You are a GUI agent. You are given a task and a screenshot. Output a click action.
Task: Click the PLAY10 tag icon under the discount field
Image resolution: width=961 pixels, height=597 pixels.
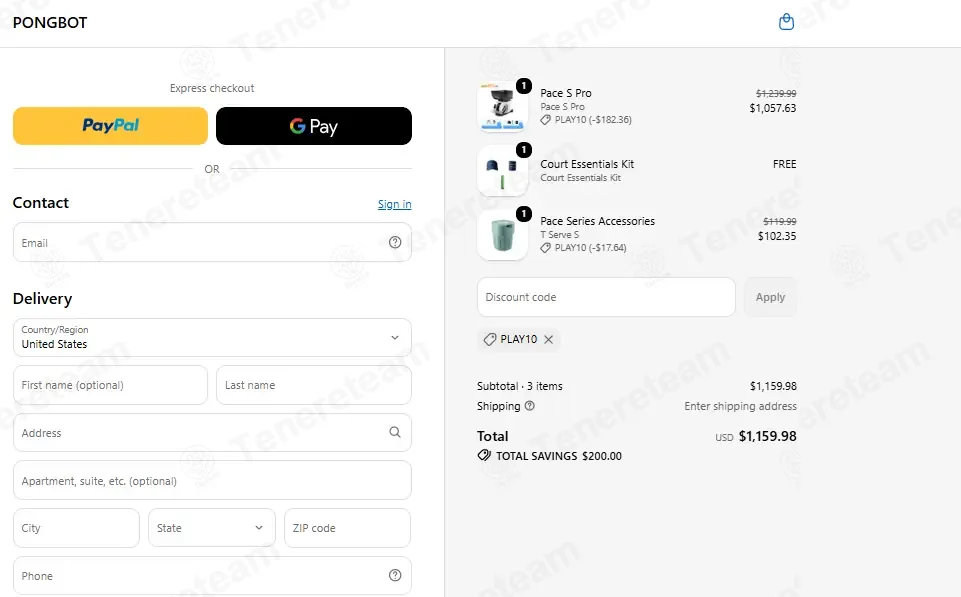tap(490, 339)
